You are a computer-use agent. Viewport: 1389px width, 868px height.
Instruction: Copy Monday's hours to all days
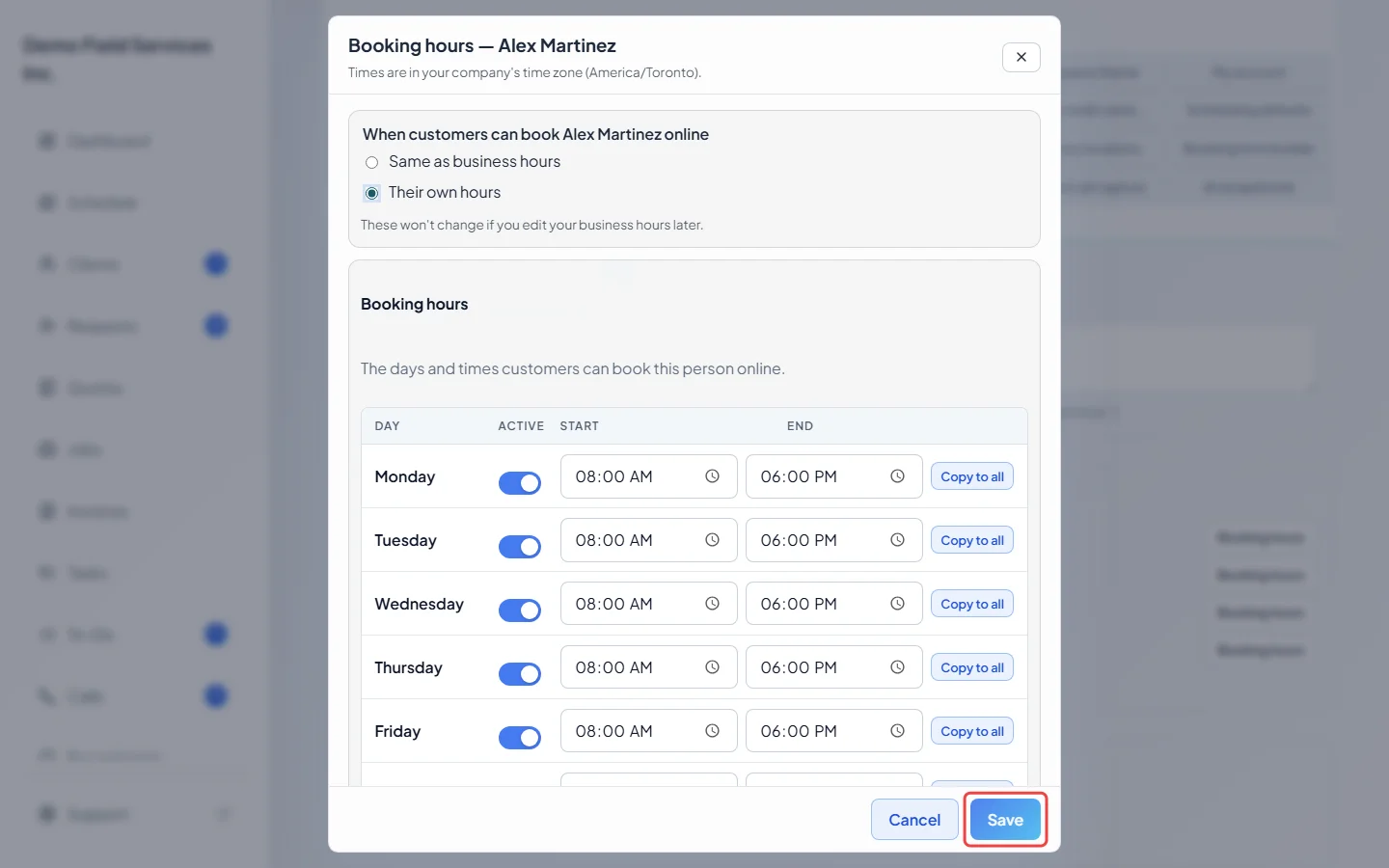tap(972, 476)
